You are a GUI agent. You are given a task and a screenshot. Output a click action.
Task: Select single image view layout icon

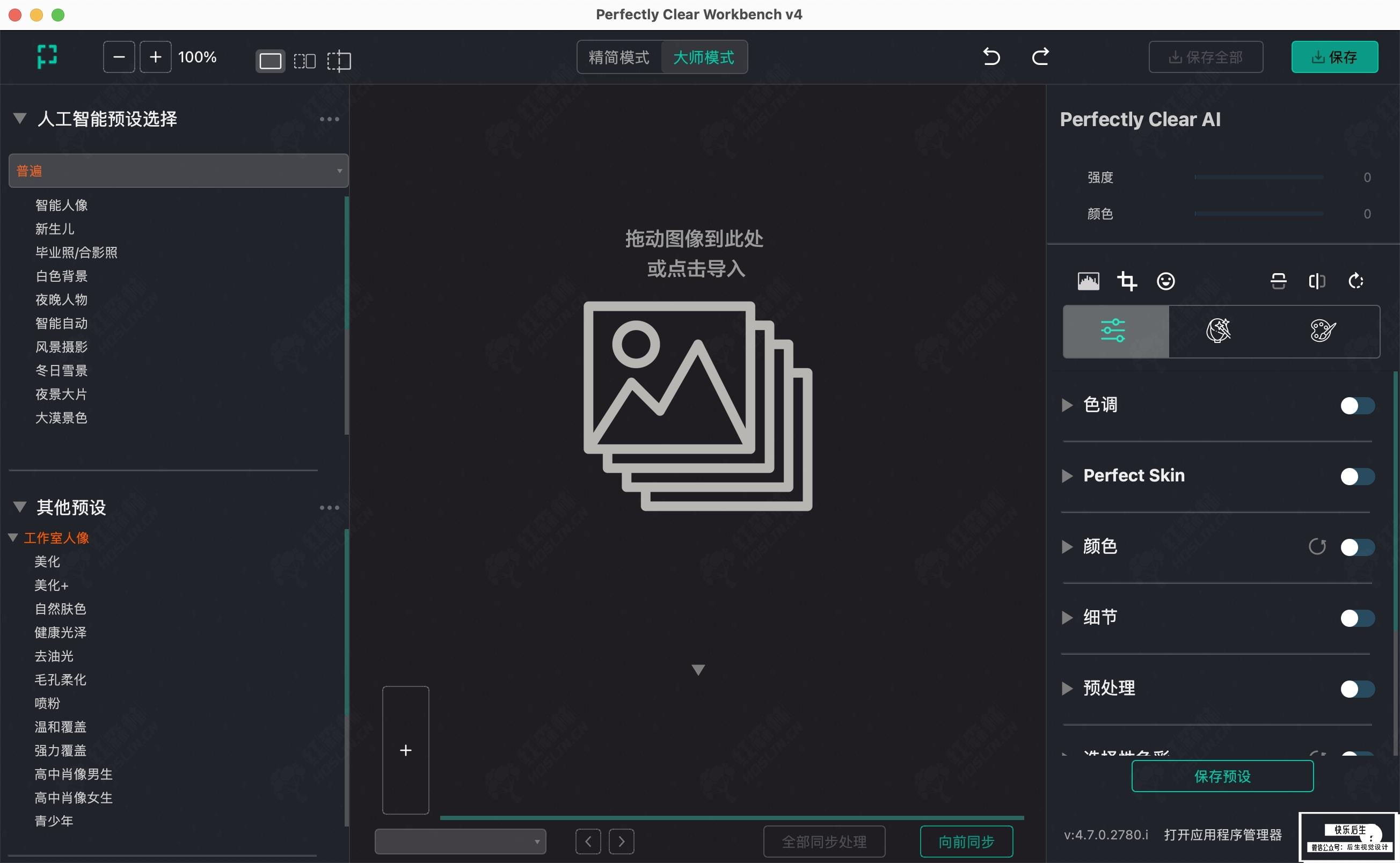click(x=270, y=61)
